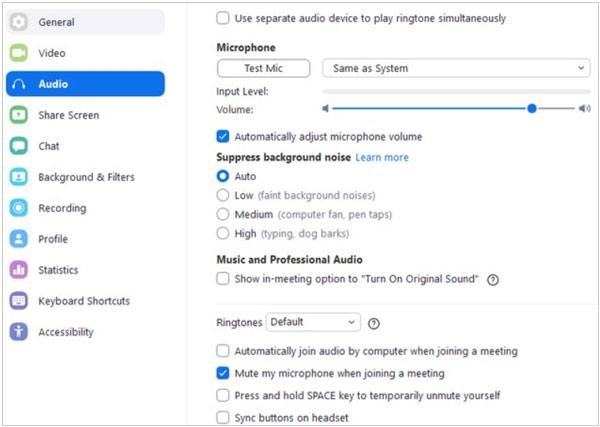Open Recording settings tab
Image resolution: width=600 pixels, height=427 pixels.
85,208
